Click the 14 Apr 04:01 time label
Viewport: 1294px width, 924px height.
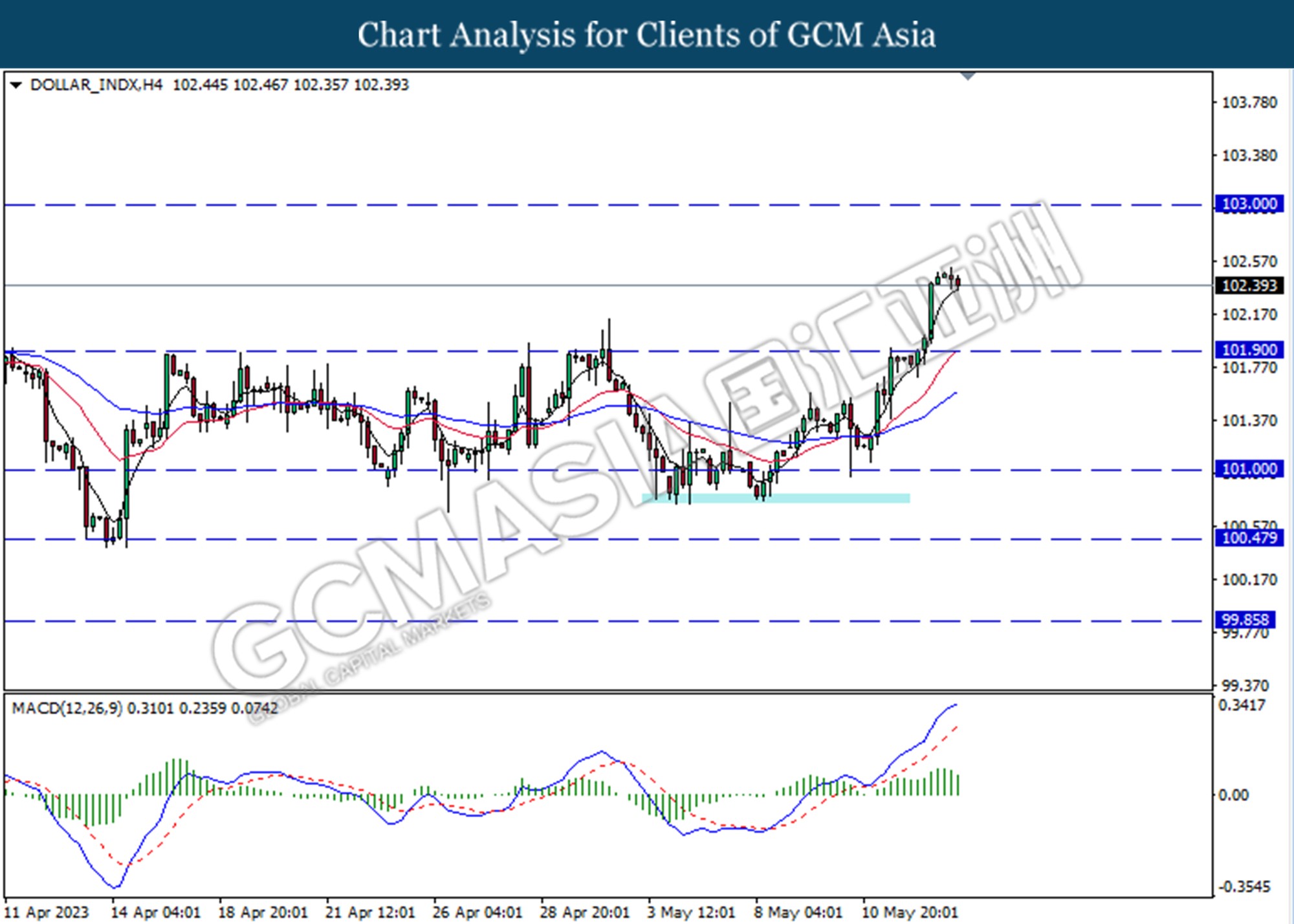pyautogui.click(x=155, y=912)
